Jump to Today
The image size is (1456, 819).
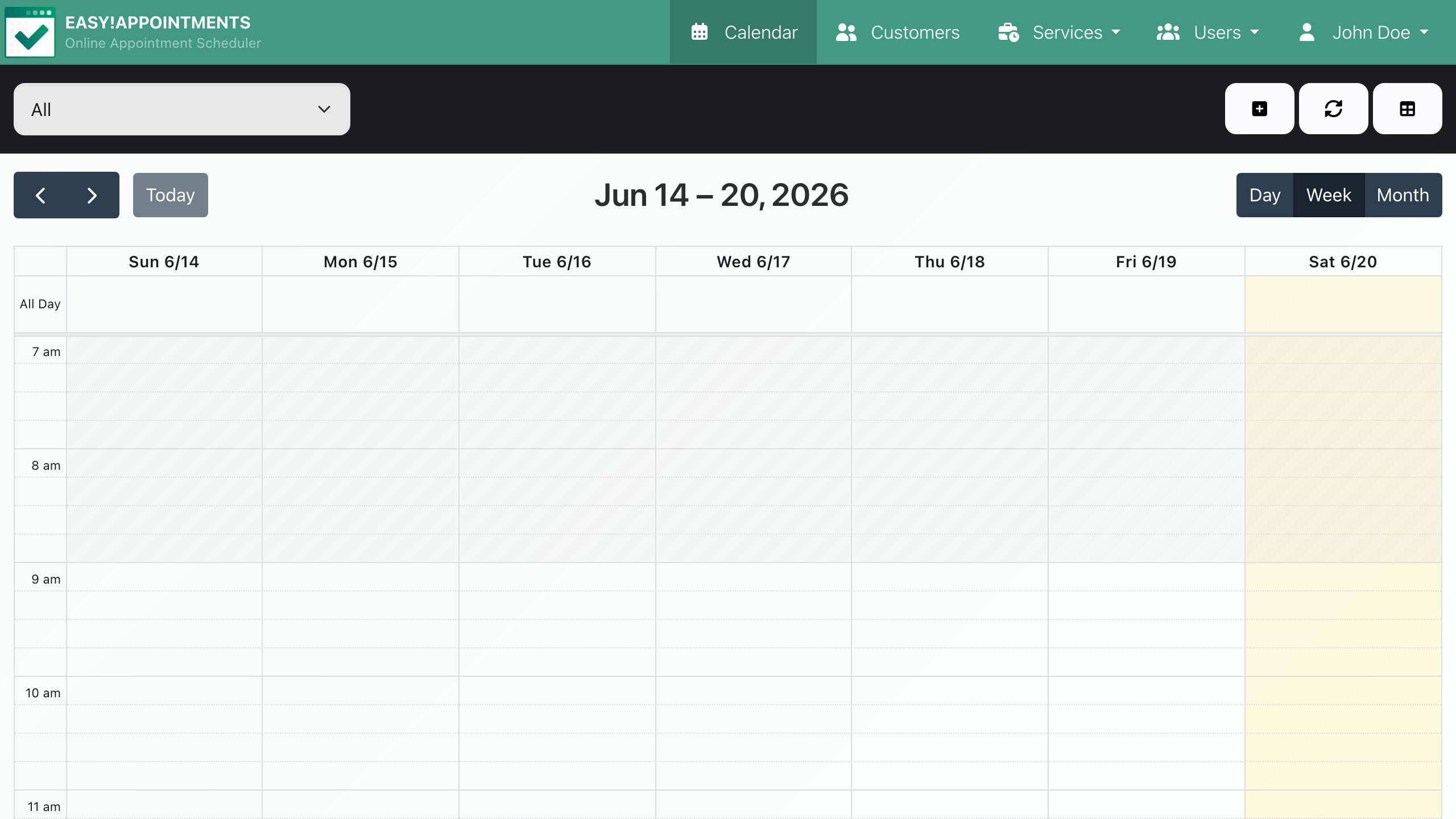pyautogui.click(x=171, y=195)
